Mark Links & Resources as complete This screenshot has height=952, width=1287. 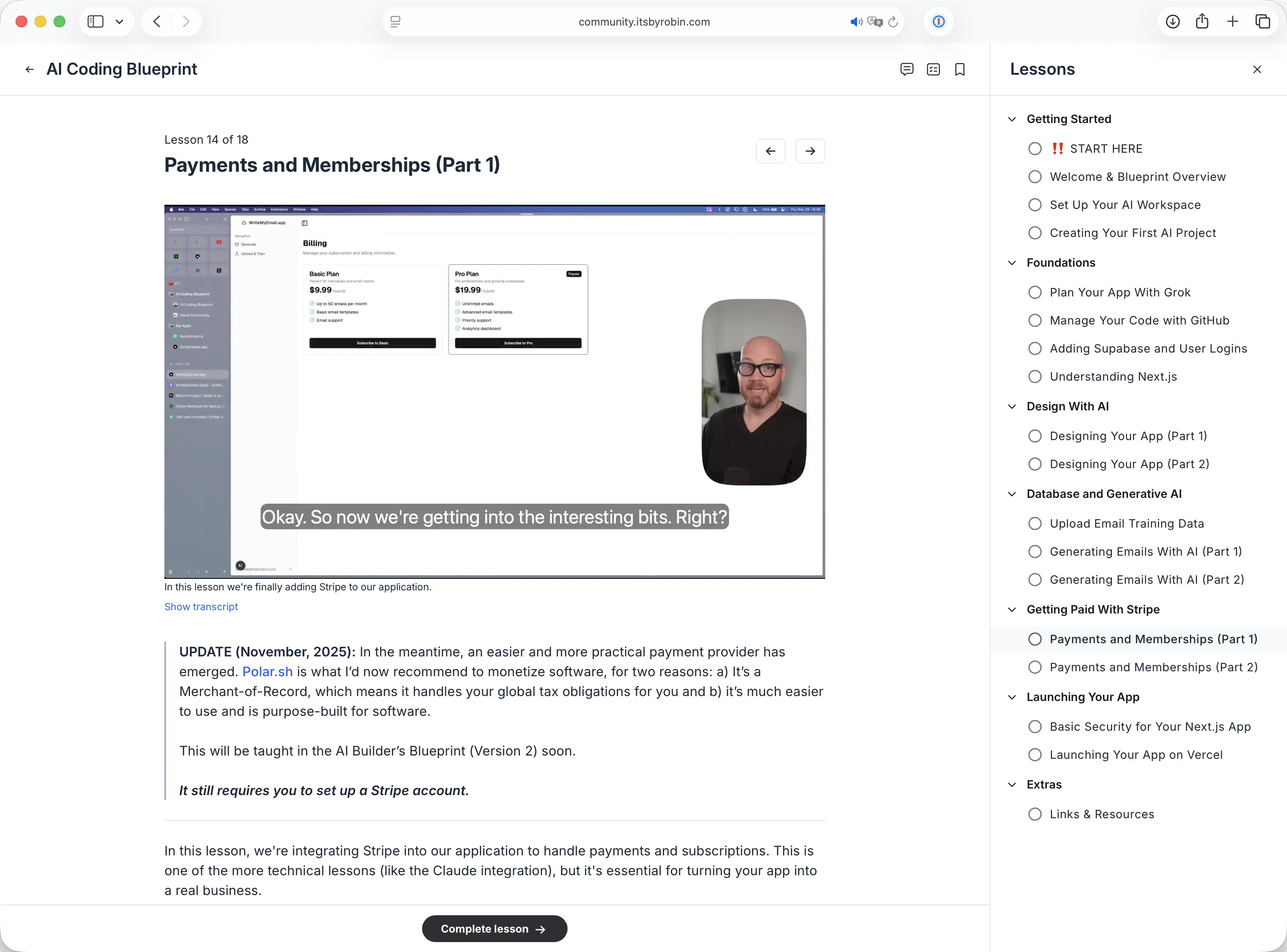1035,814
